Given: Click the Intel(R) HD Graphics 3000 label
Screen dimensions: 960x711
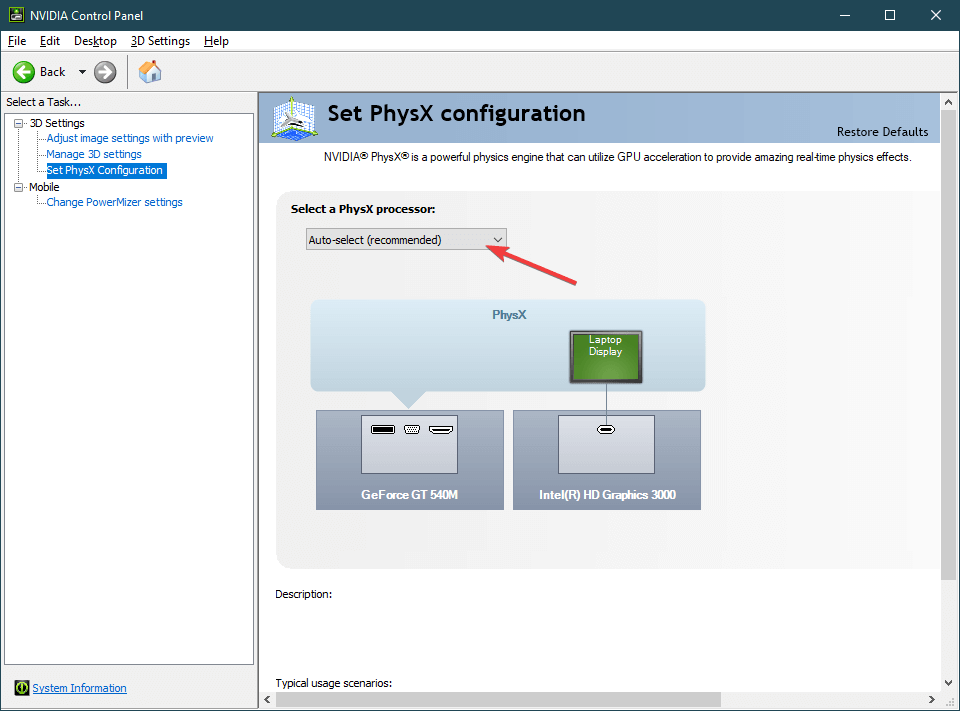Looking at the screenshot, I should [x=607, y=495].
